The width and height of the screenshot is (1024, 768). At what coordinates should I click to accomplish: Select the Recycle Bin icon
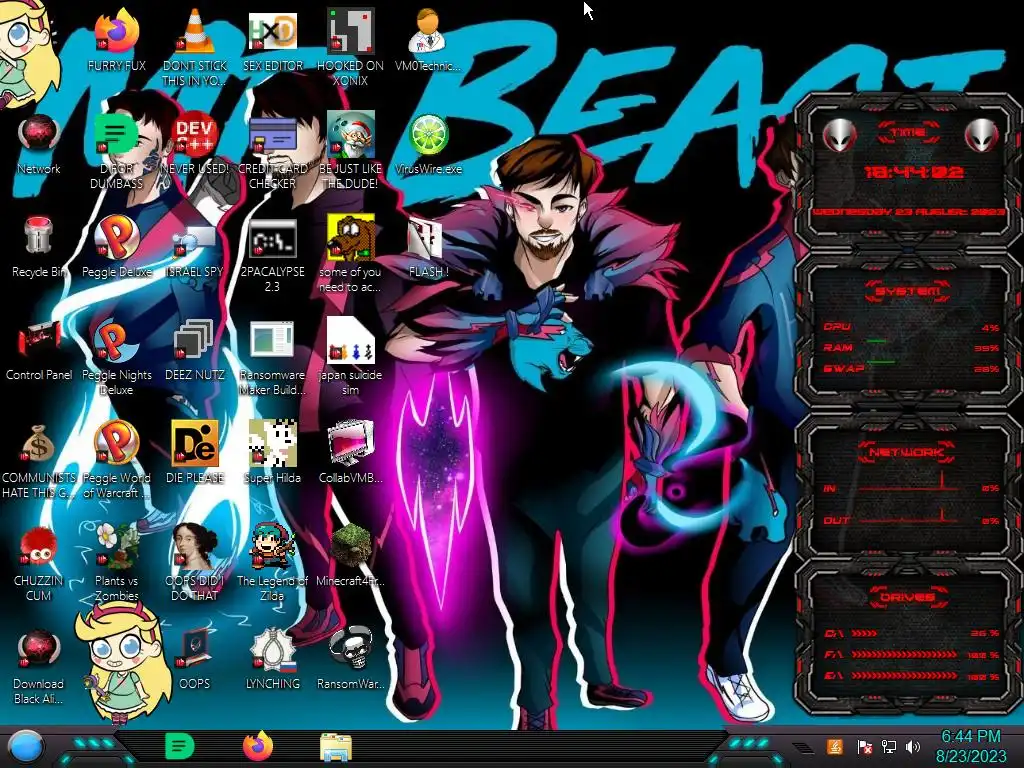[x=39, y=236]
